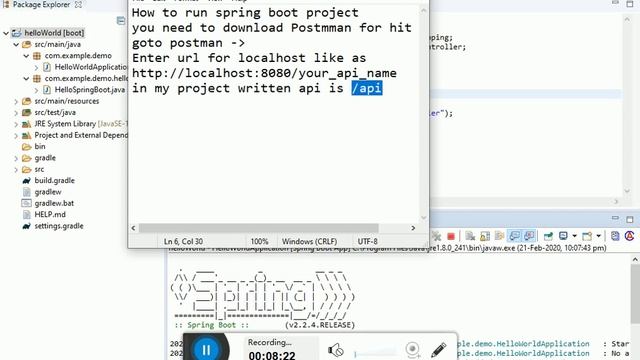Click Windows (CRLF) in Notepad status bar
Viewport: 640px width, 360px height.
[x=309, y=242]
